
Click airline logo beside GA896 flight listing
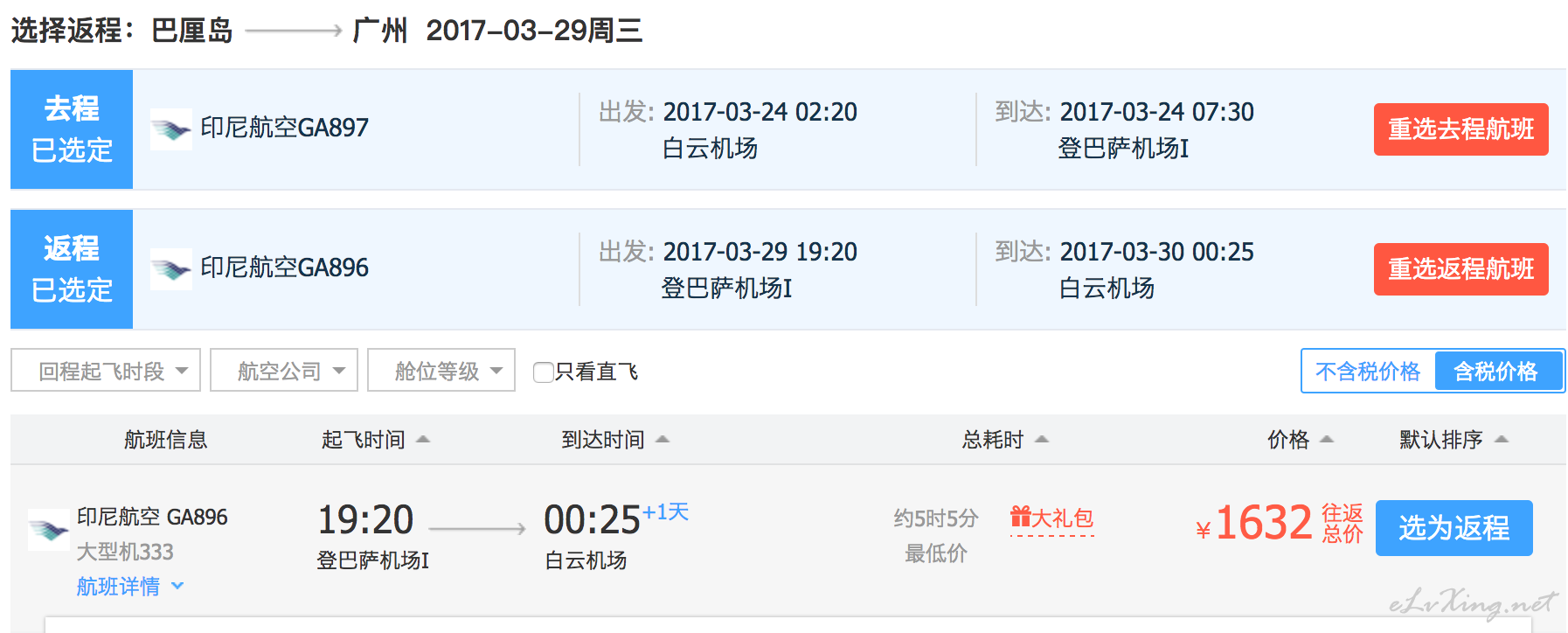(49, 530)
